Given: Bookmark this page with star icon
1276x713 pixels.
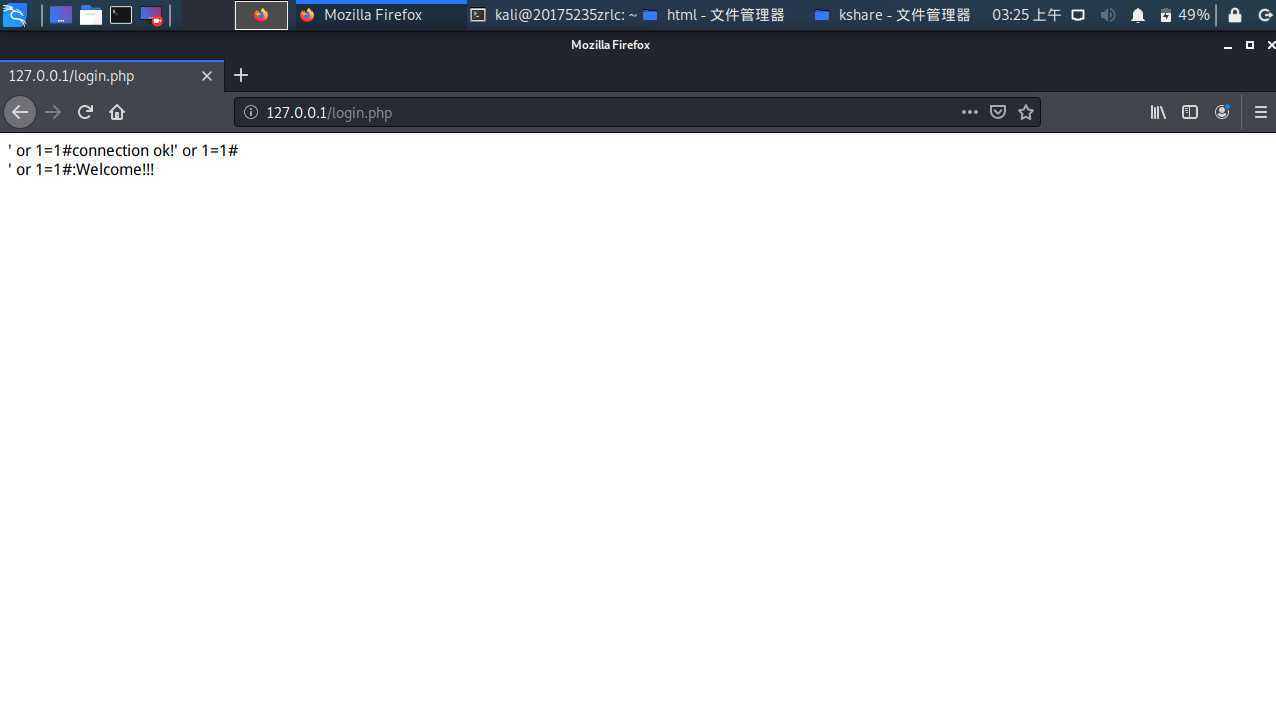Looking at the screenshot, I should point(1025,112).
